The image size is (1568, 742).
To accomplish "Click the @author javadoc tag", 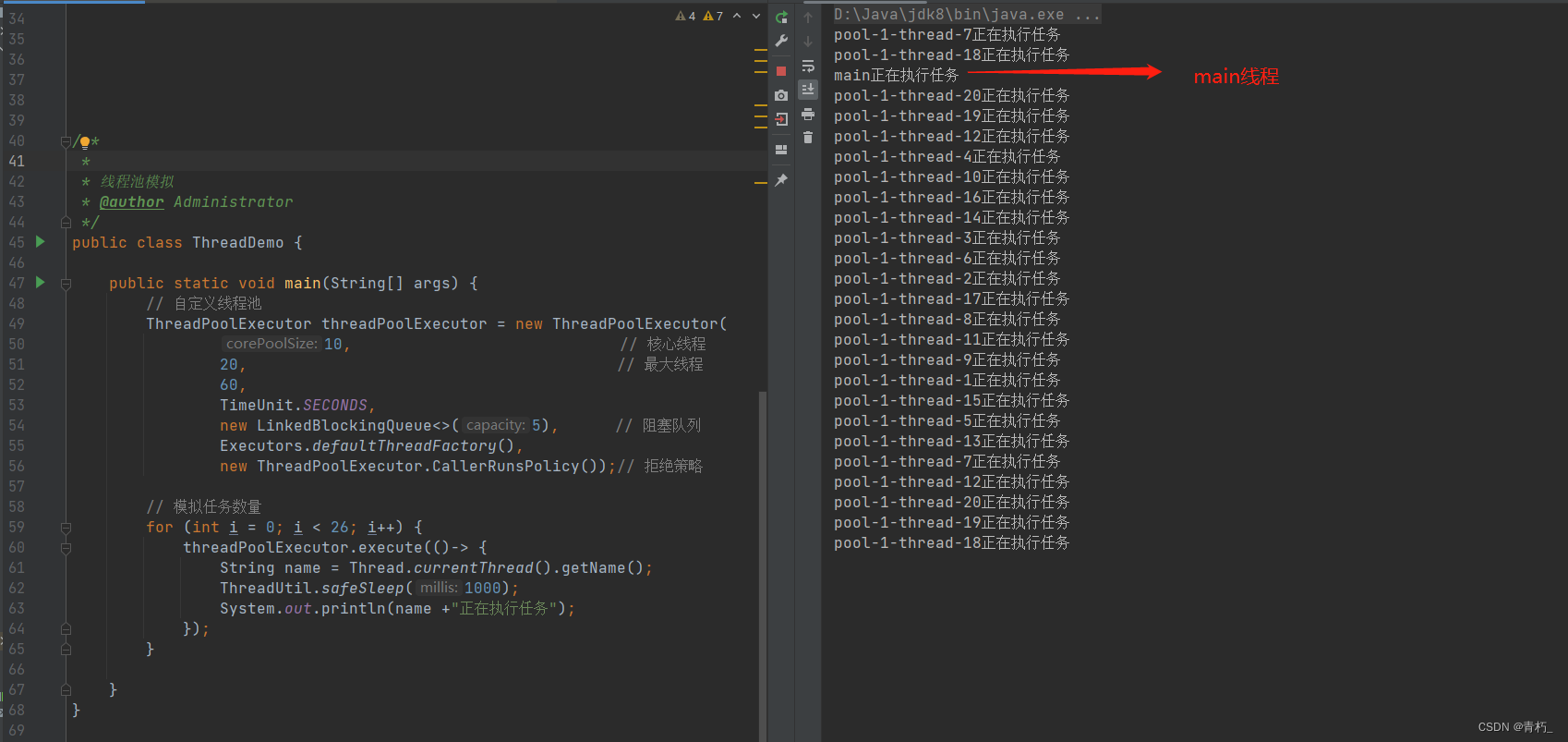I will pos(132,202).
